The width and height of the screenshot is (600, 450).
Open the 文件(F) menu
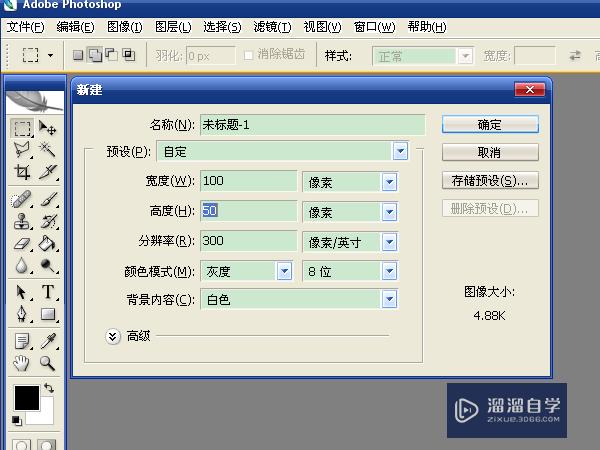pos(26,27)
